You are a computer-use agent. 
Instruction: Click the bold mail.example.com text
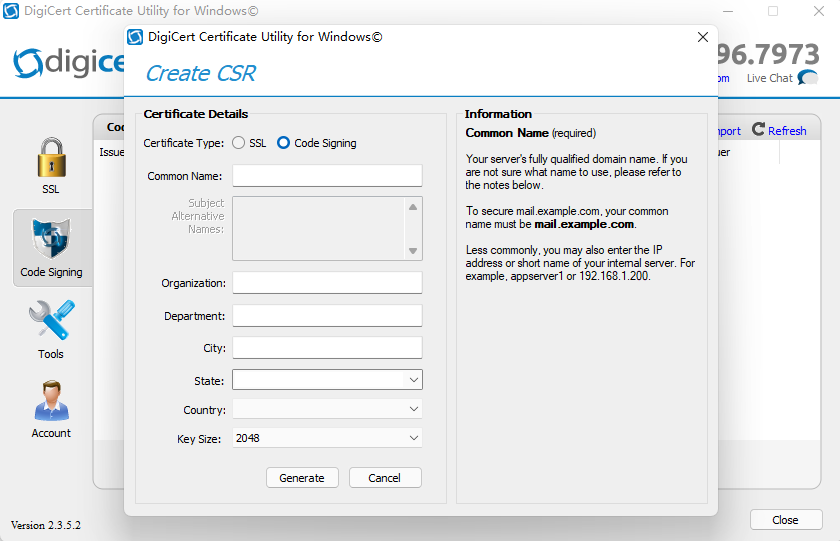coord(584,224)
